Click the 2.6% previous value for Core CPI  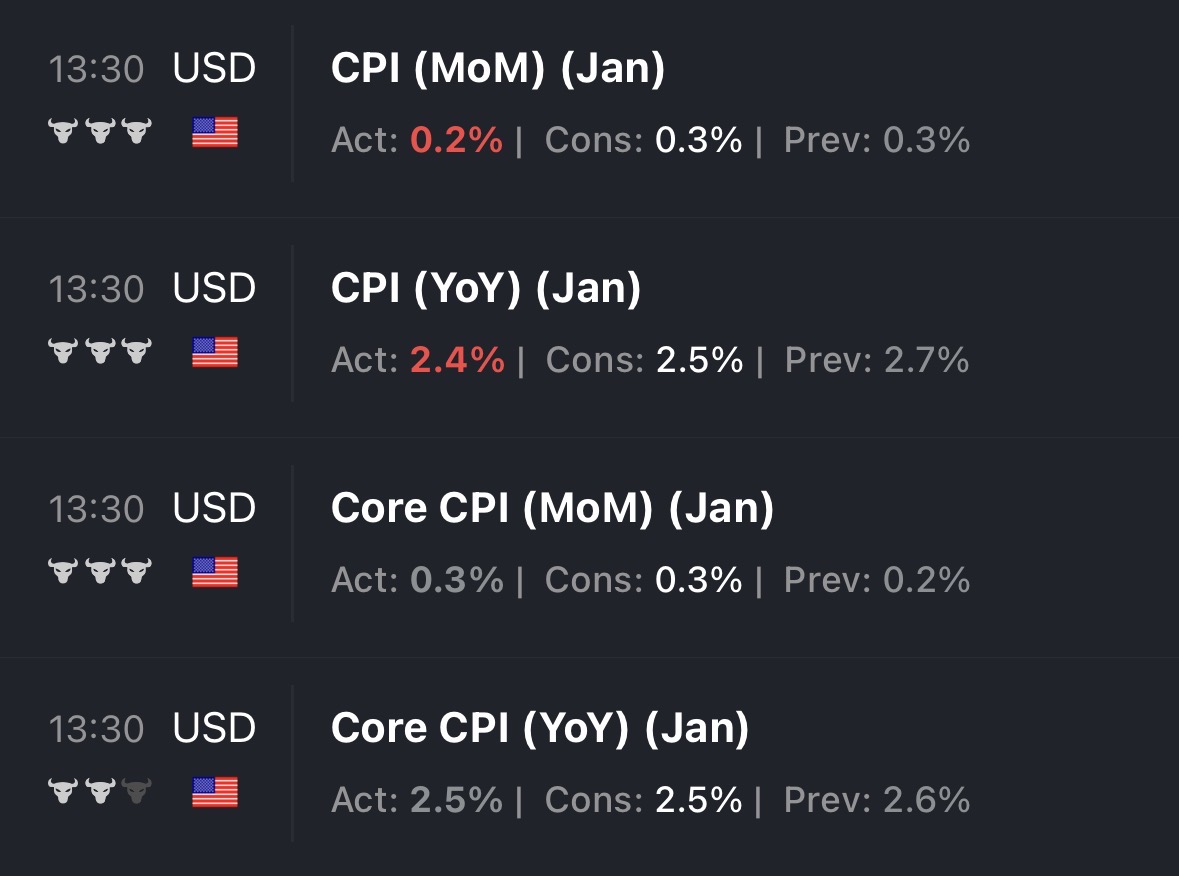pos(926,801)
